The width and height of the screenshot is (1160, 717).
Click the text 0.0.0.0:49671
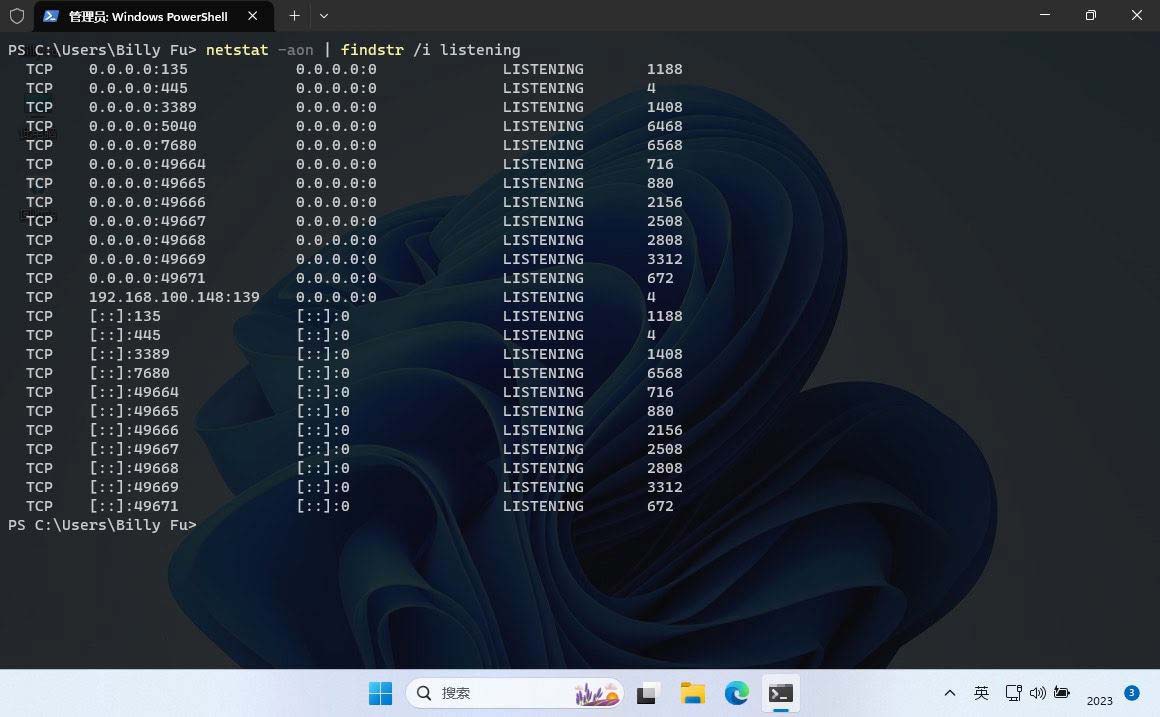coord(147,278)
